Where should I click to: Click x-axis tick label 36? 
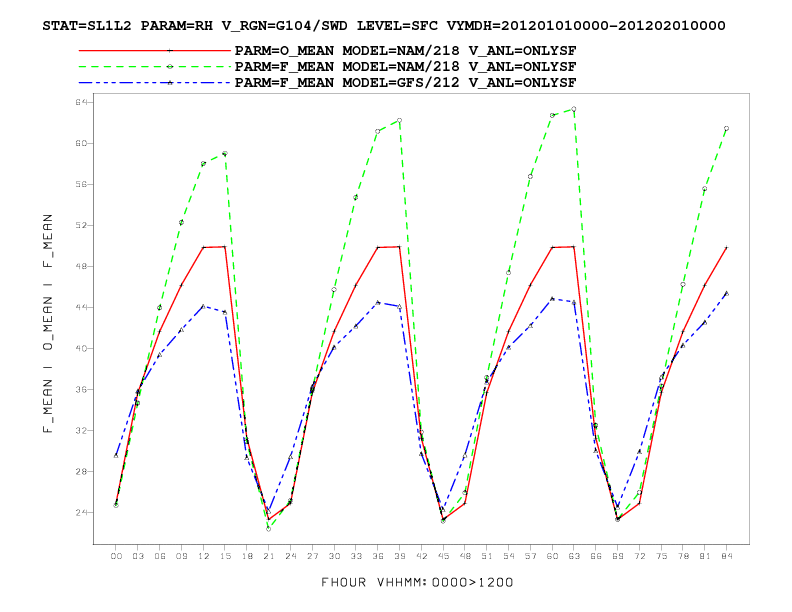[378, 556]
